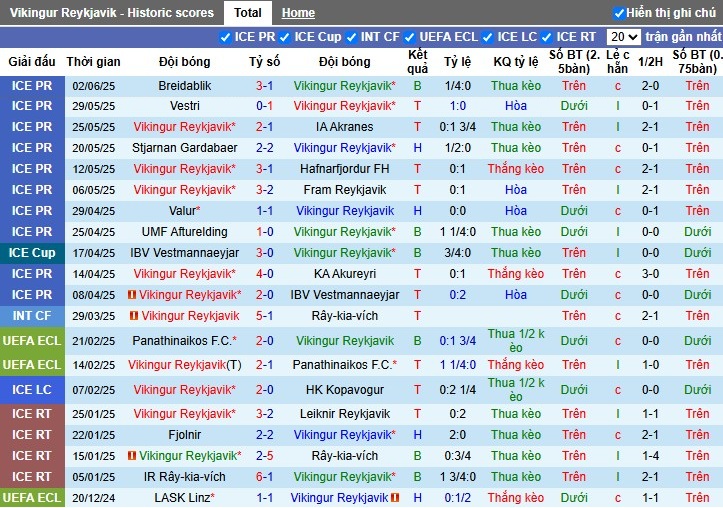Click the date 20/12/24

pyautogui.click(x=94, y=498)
